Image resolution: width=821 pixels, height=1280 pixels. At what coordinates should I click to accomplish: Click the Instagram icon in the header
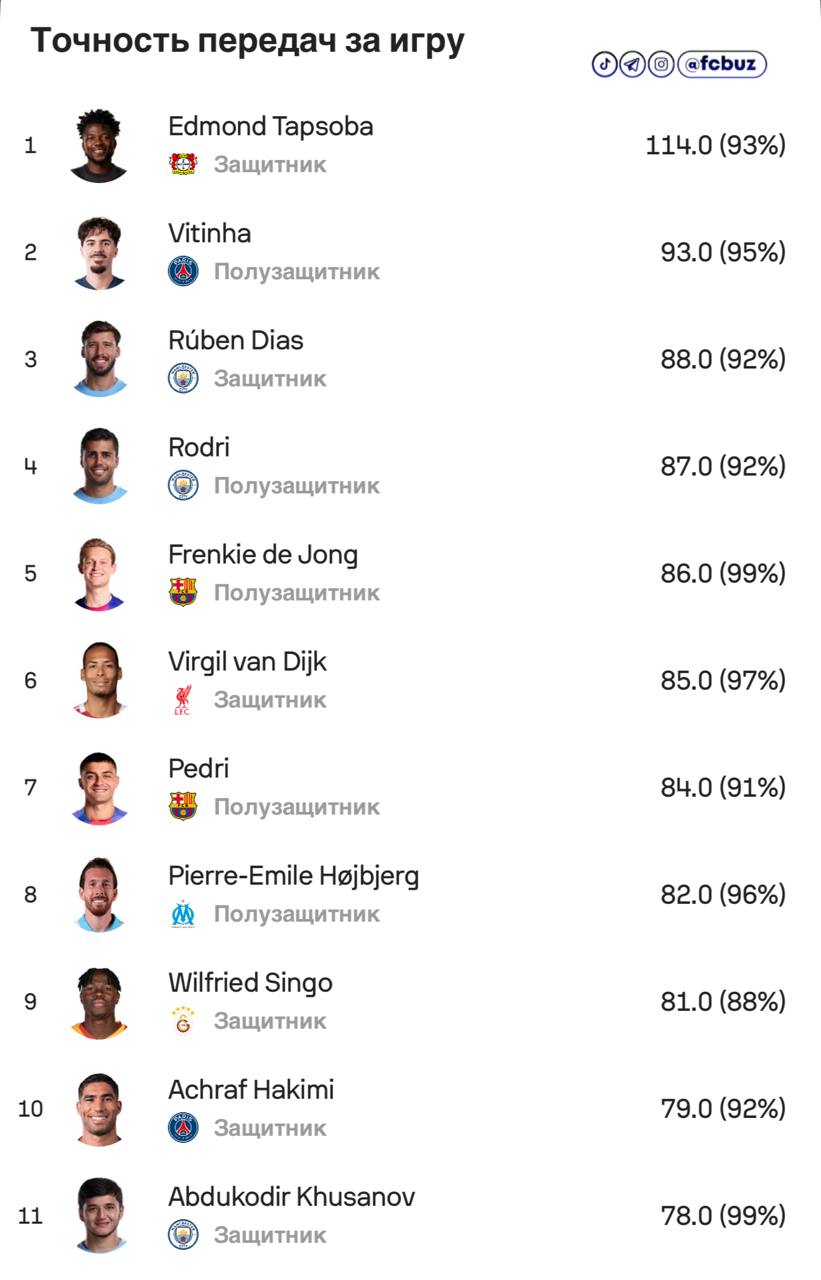[x=660, y=65]
